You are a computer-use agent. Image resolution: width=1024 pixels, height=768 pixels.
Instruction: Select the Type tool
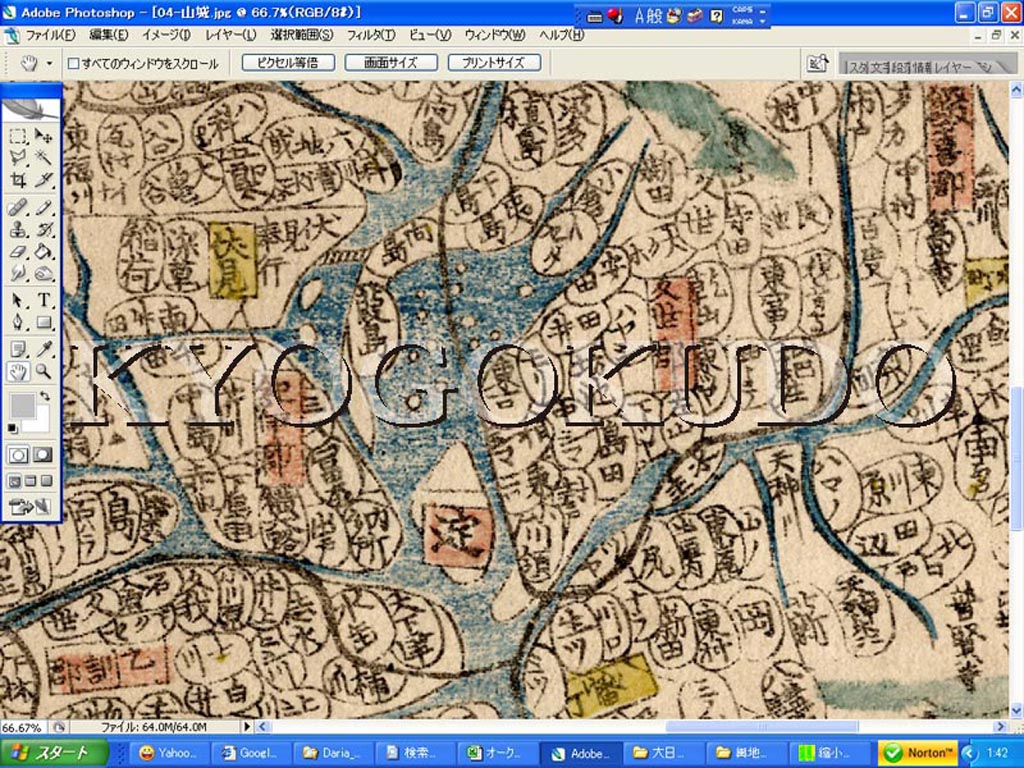point(43,300)
